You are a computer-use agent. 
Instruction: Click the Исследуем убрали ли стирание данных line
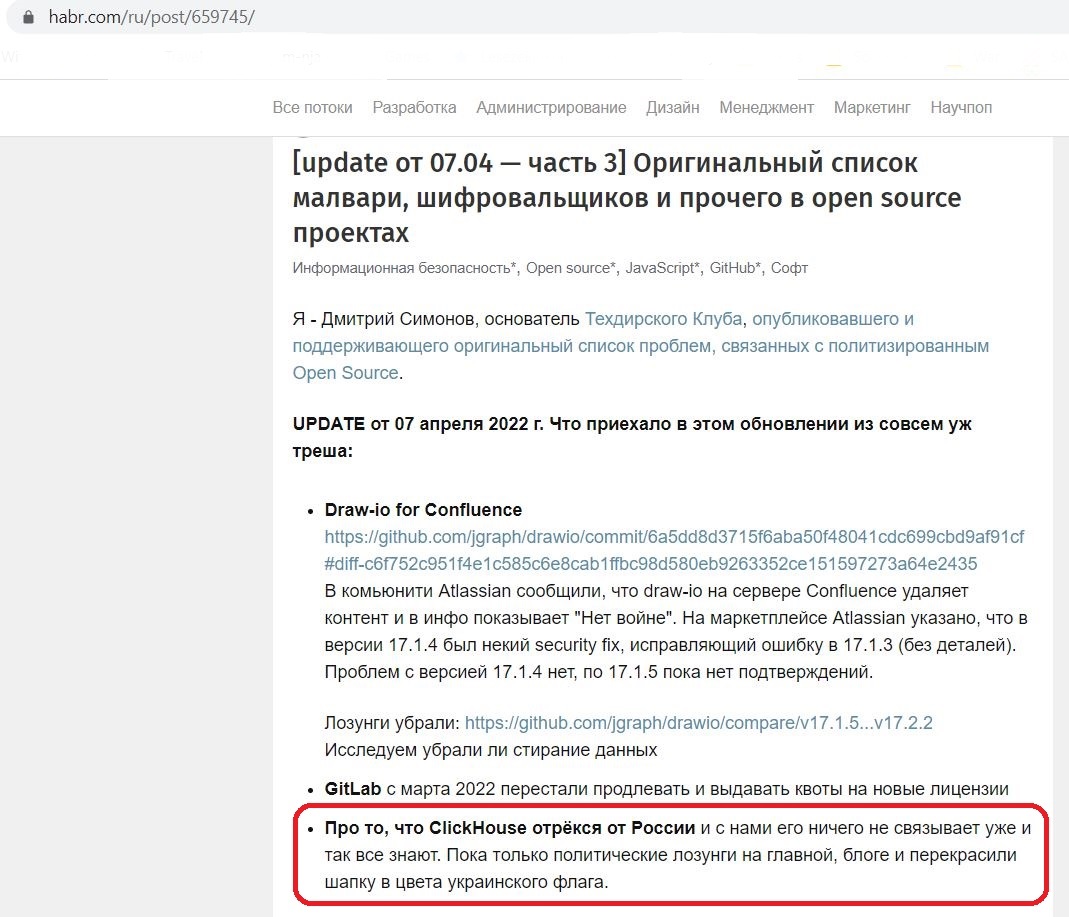click(490, 750)
